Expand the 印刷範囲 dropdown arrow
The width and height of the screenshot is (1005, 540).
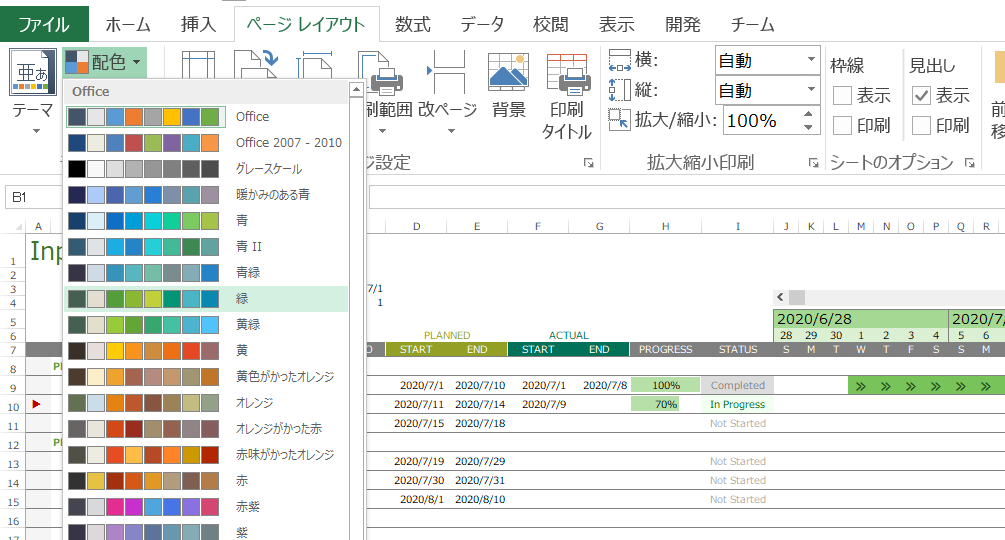383,131
